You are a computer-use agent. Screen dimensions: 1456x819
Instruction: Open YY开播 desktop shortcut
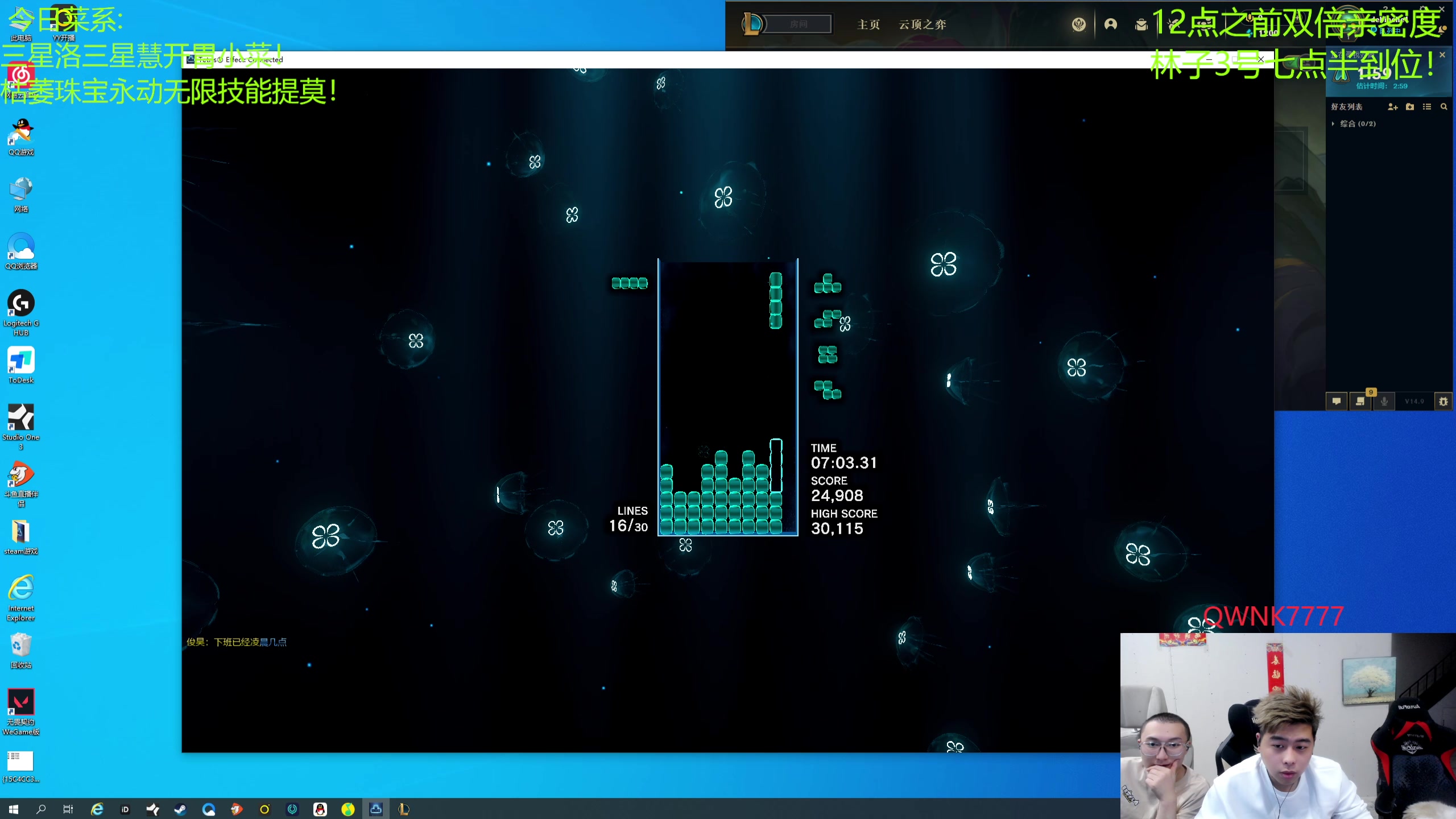(64, 24)
